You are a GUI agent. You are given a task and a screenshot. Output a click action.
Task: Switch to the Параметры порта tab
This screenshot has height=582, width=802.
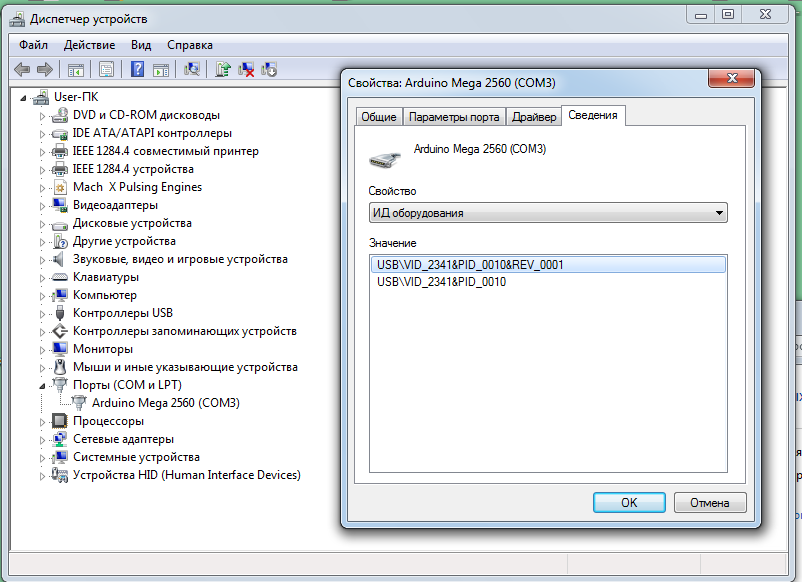(454, 117)
